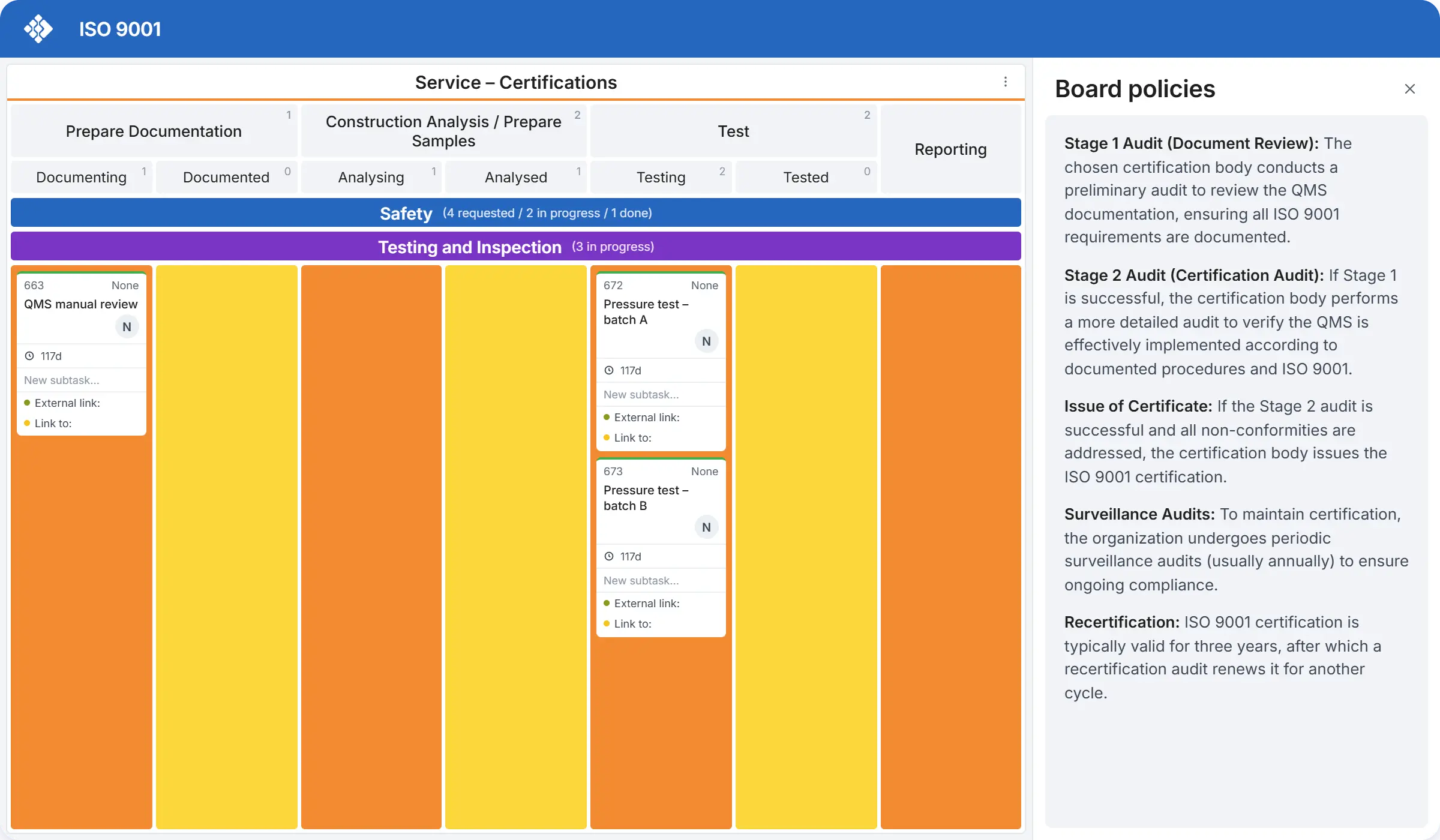
Task: Select the Reporting column header
Action: (x=950, y=149)
